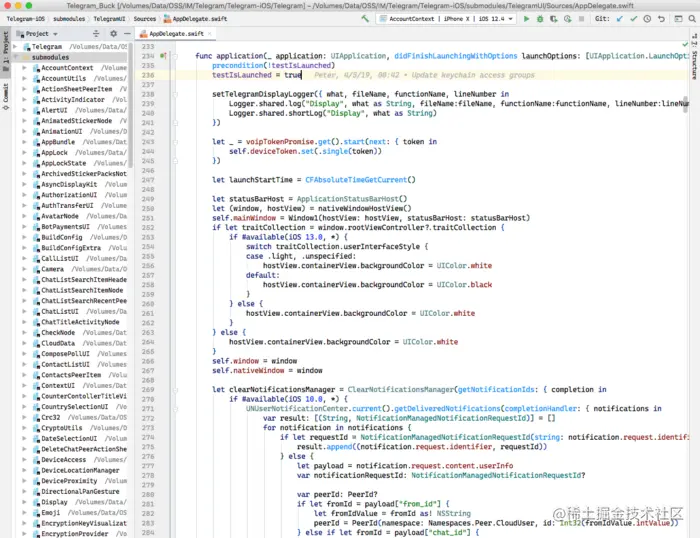Open Search Everywhere magnifier icon
This screenshot has height=538, width=700.
(x=692, y=19)
